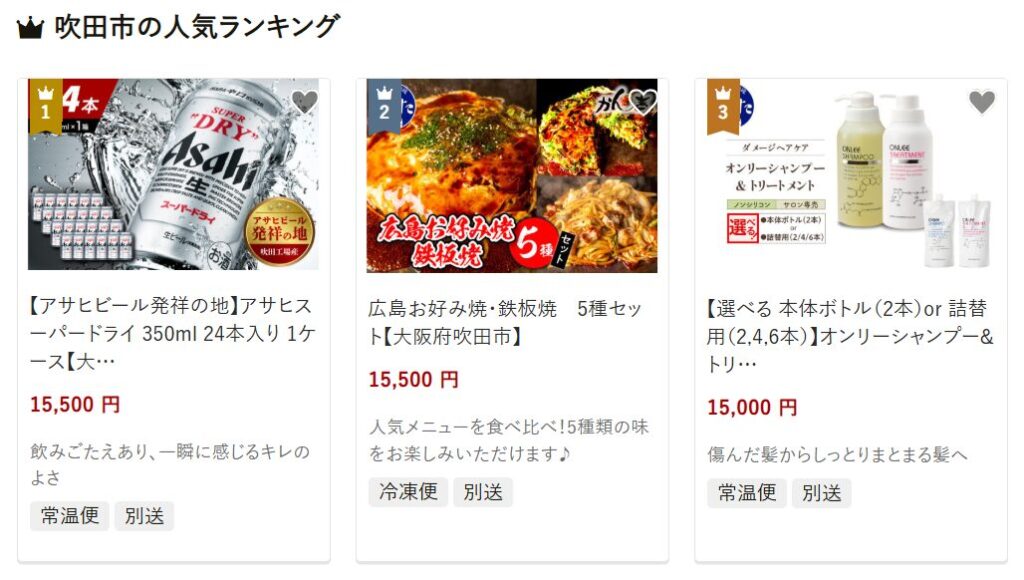Open オンリーシャンプー&トリートメント title link
This screenshot has width=1024, height=580.
tap(850, 336)
